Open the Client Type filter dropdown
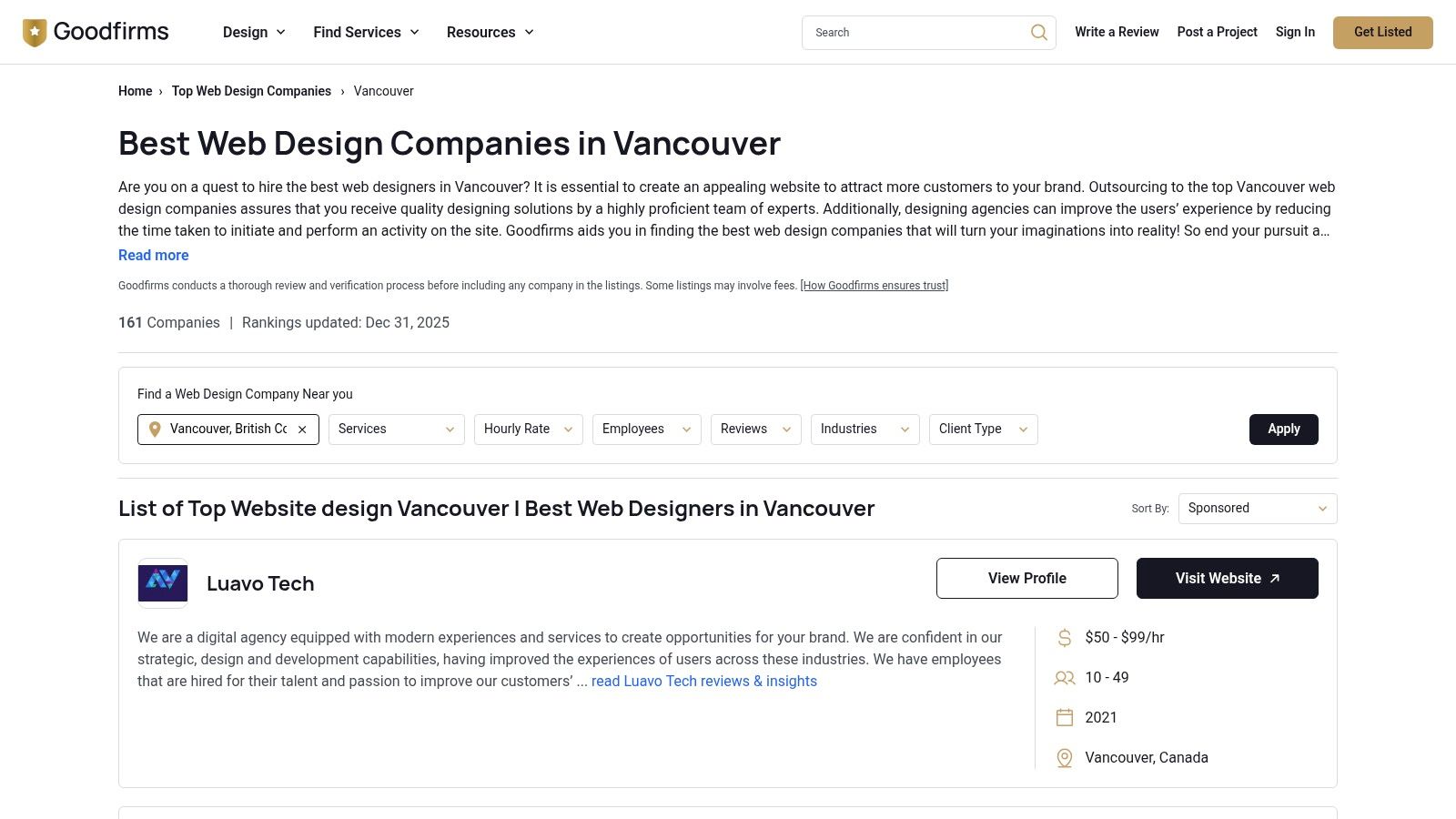 (x=983, y=429)
